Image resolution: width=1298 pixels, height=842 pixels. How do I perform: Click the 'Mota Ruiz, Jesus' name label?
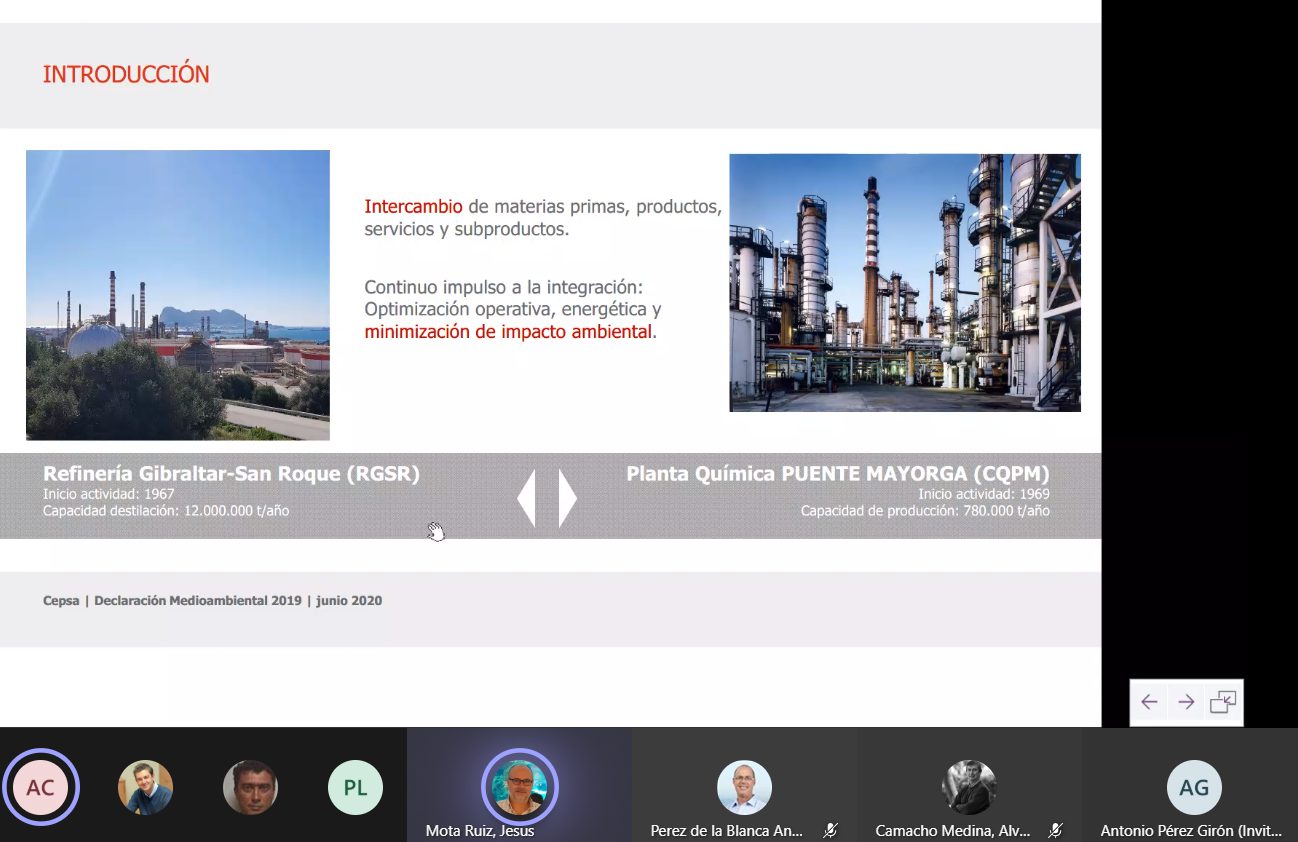[480, 831]
